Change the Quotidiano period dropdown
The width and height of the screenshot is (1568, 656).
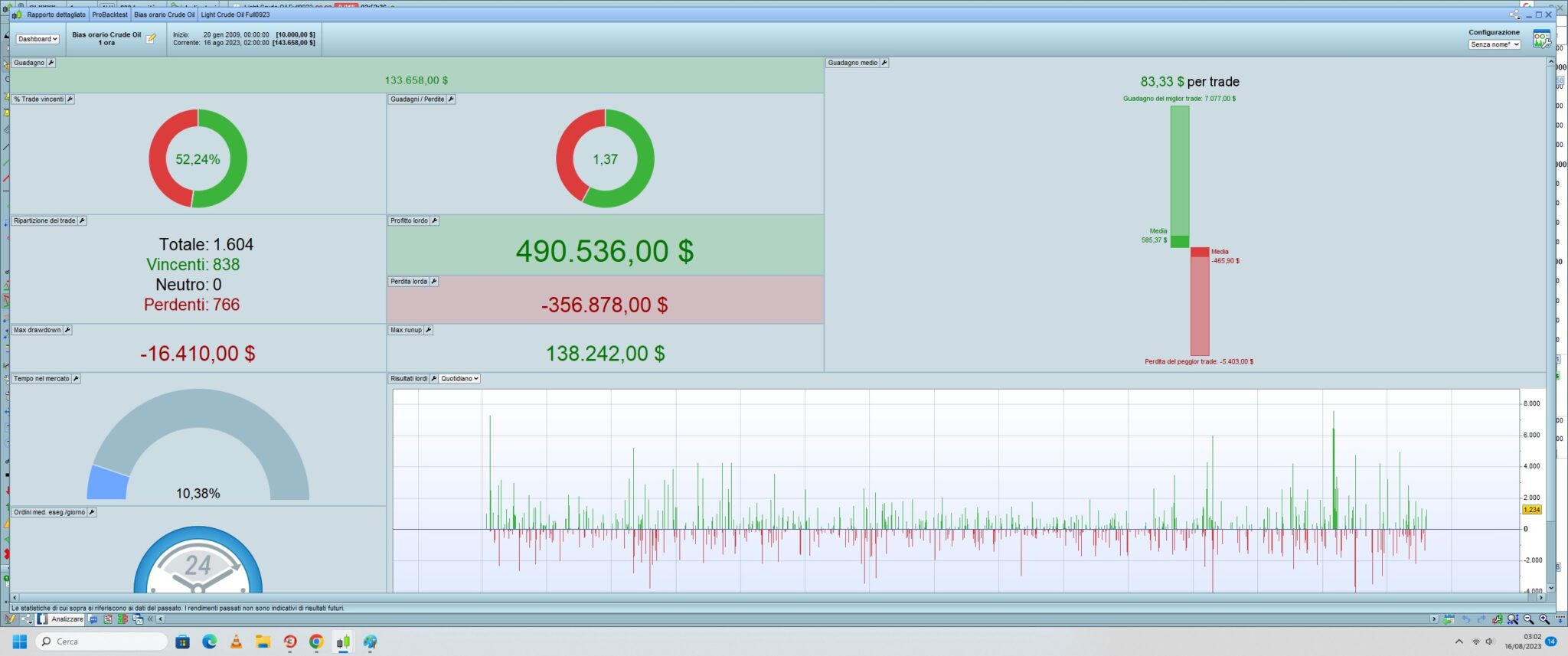[459, 379]
